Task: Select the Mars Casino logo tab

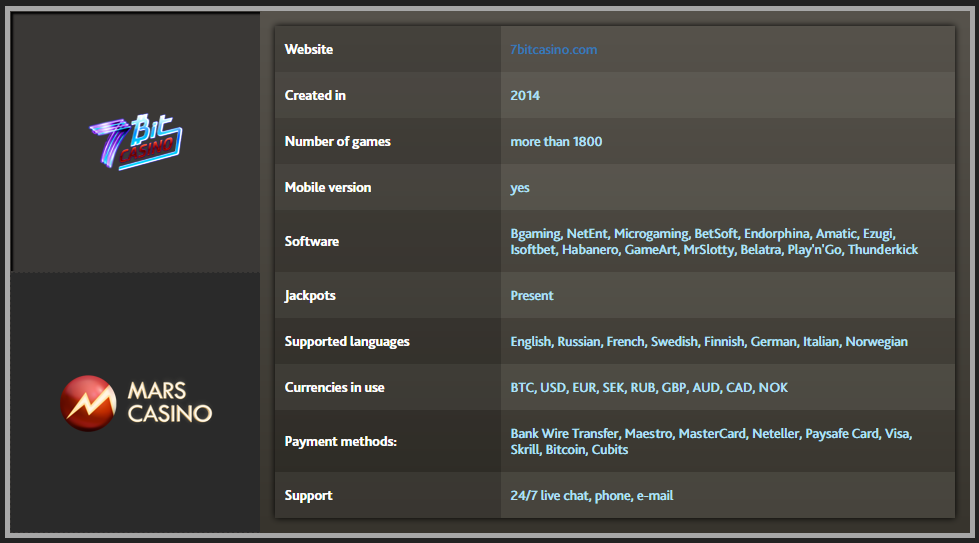Action: 135,401
